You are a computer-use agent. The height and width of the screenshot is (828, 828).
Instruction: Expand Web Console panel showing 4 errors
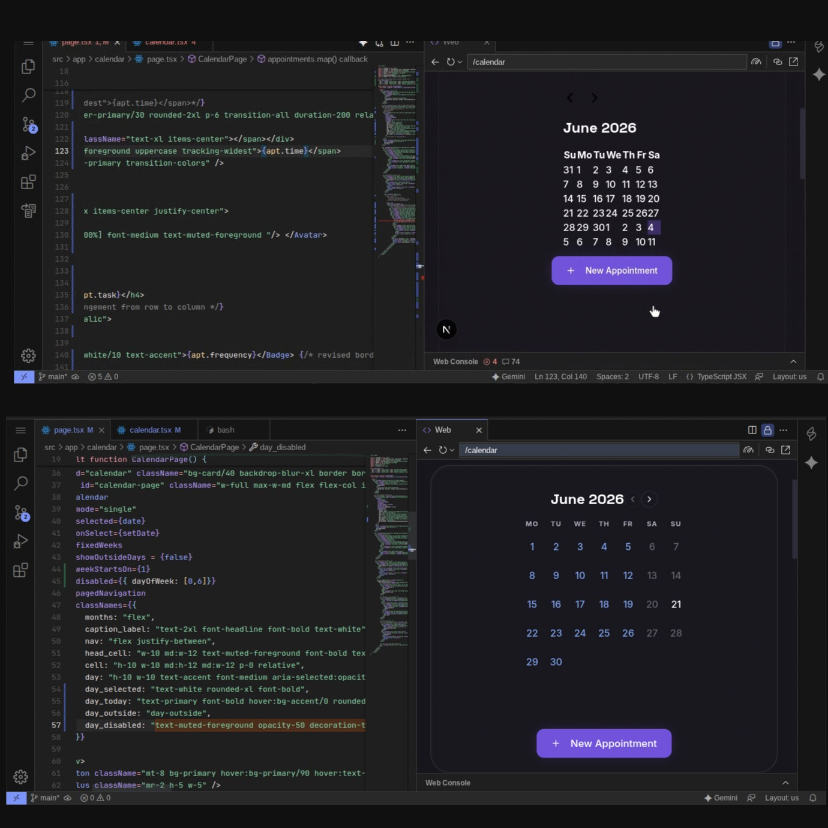(793, 362)
